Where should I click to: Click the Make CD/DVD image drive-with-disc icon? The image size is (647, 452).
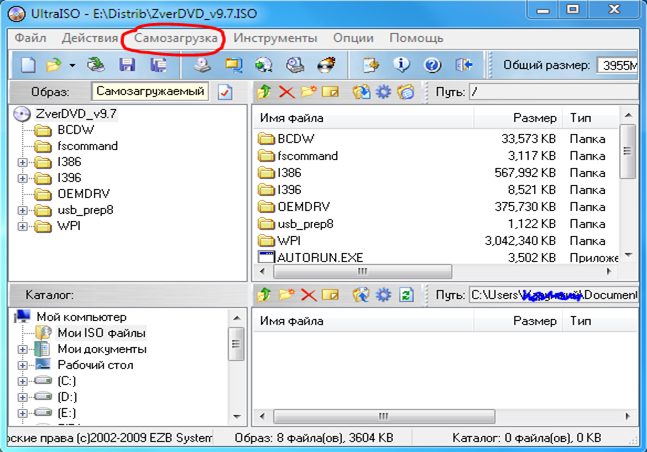tap(203, 65)
